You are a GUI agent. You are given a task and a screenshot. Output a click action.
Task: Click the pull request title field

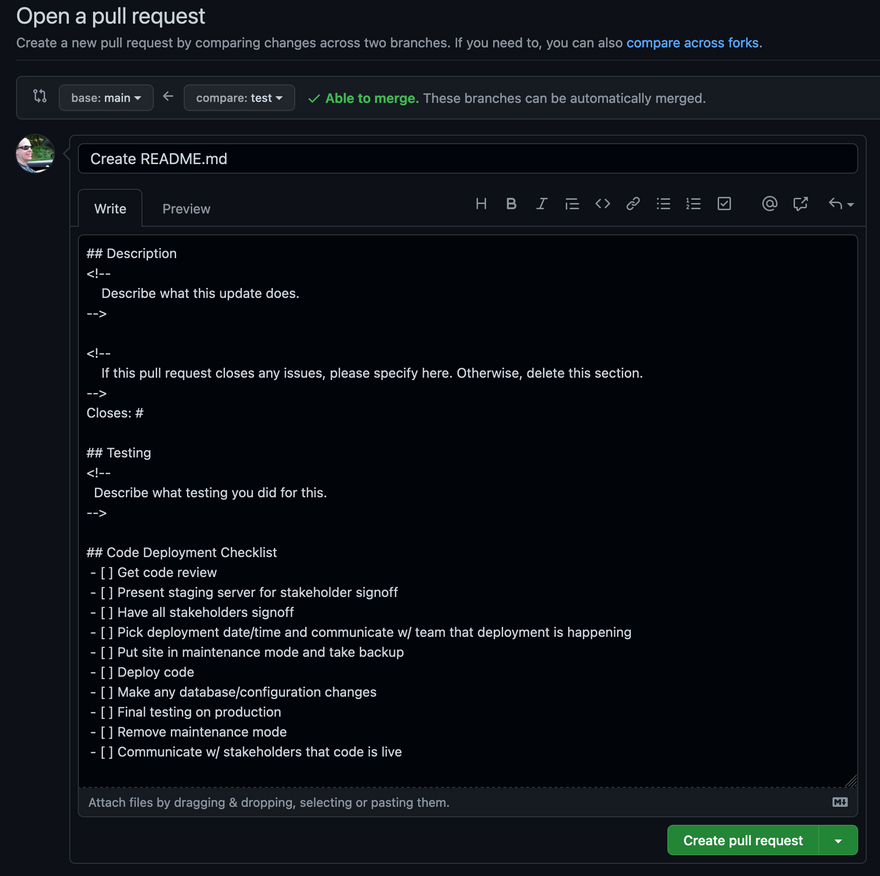tap(467, 159)
